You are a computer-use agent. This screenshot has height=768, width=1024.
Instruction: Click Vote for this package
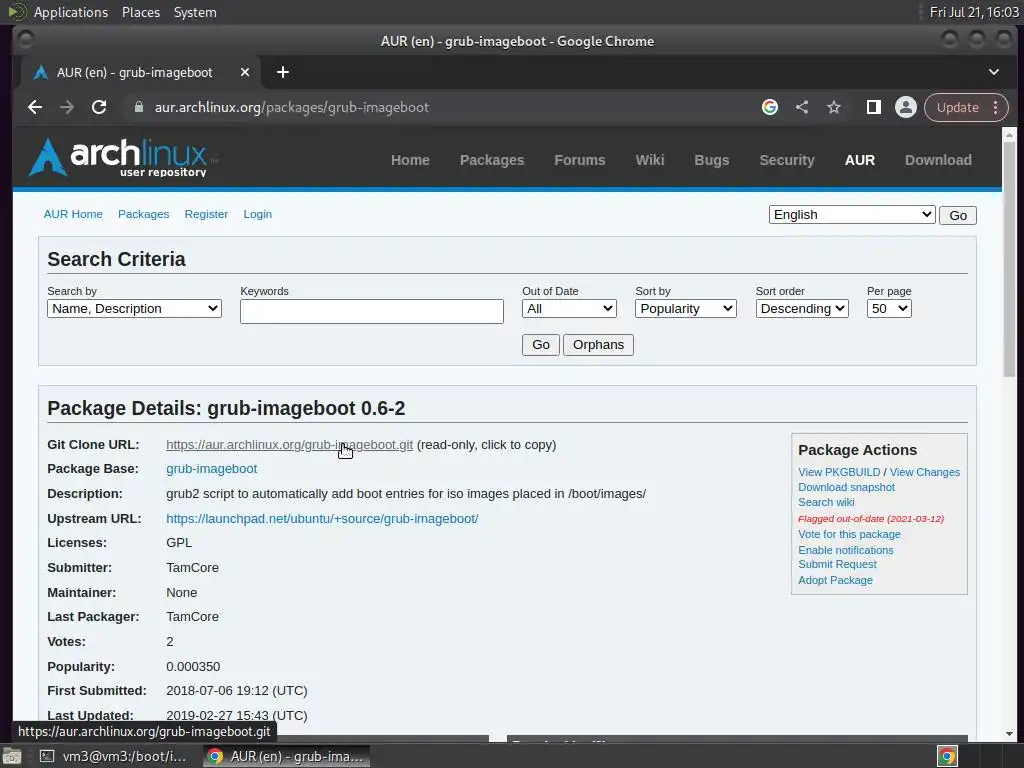pyautogui.click(x=849, y=534)
